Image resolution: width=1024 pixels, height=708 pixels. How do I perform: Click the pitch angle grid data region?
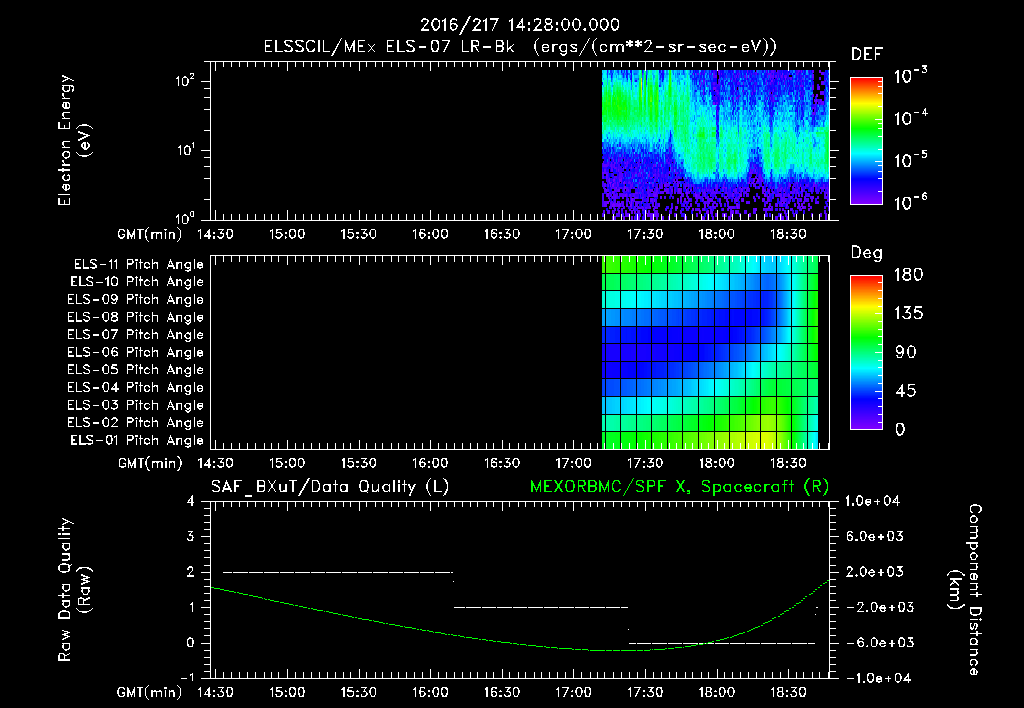710,352
